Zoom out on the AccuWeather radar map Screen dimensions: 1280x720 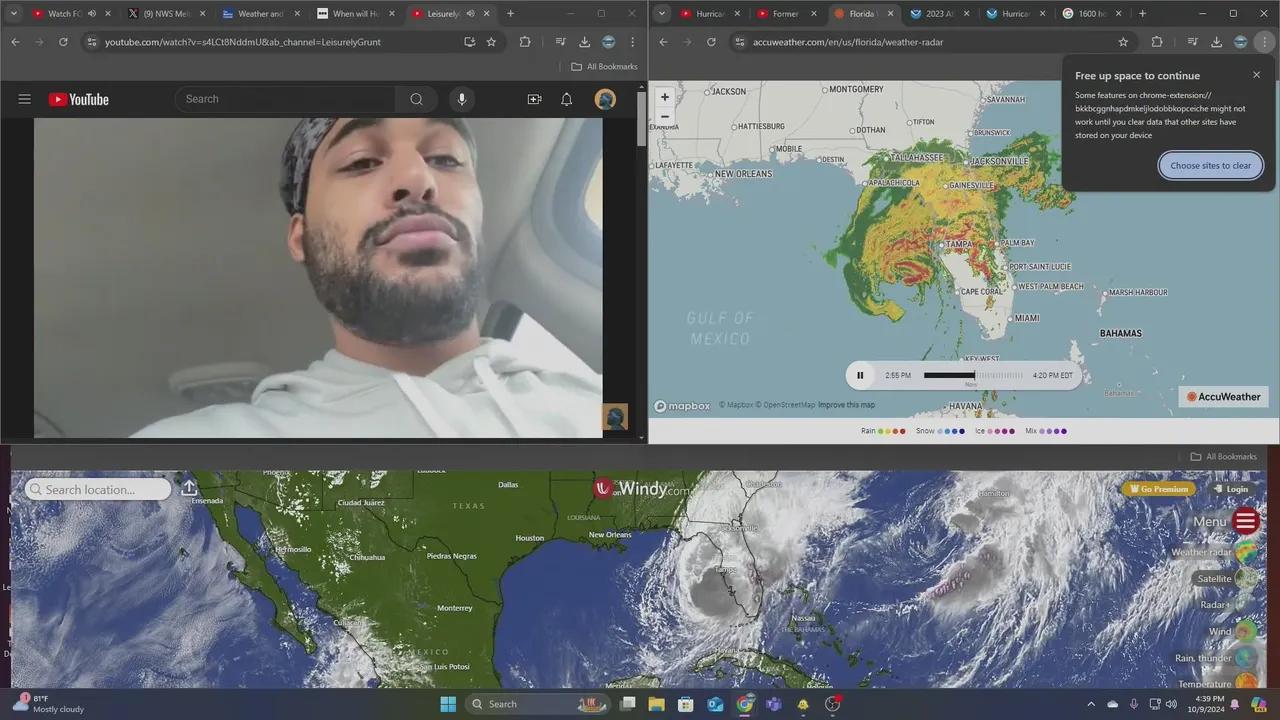point(665,116)
